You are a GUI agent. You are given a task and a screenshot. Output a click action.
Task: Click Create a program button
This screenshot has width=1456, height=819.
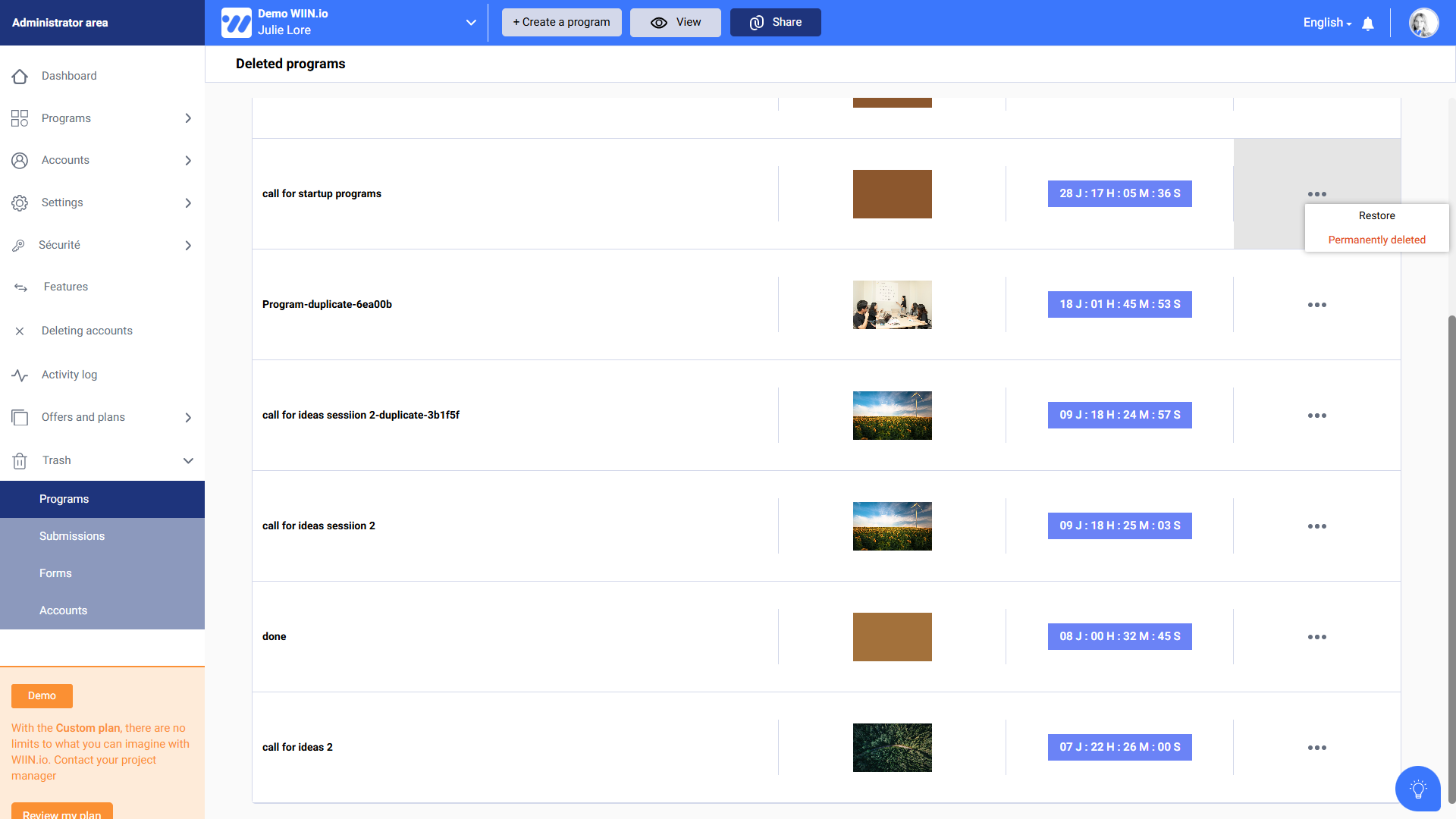coord(561,23)
